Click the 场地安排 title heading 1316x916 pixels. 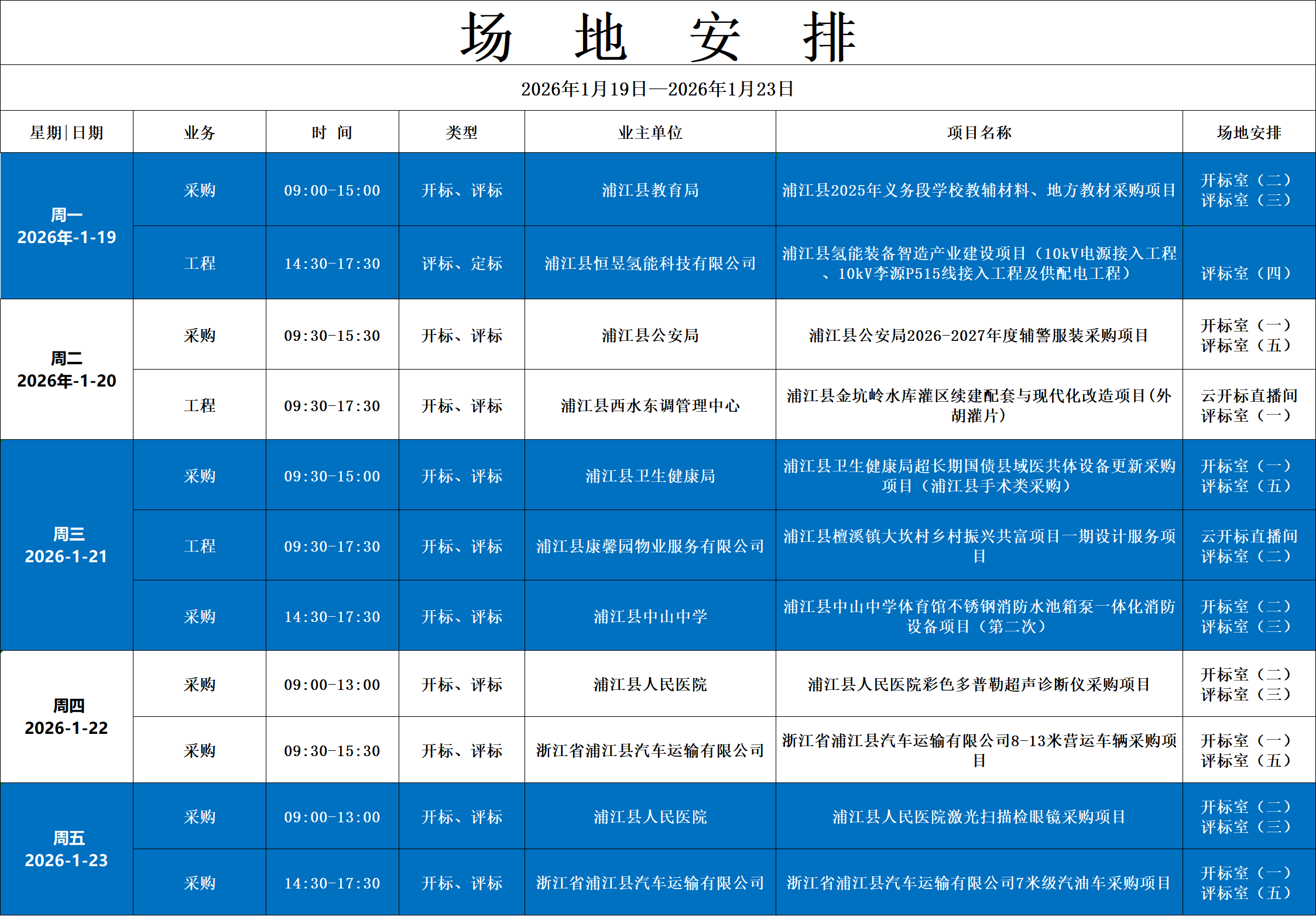click(657, 36)
